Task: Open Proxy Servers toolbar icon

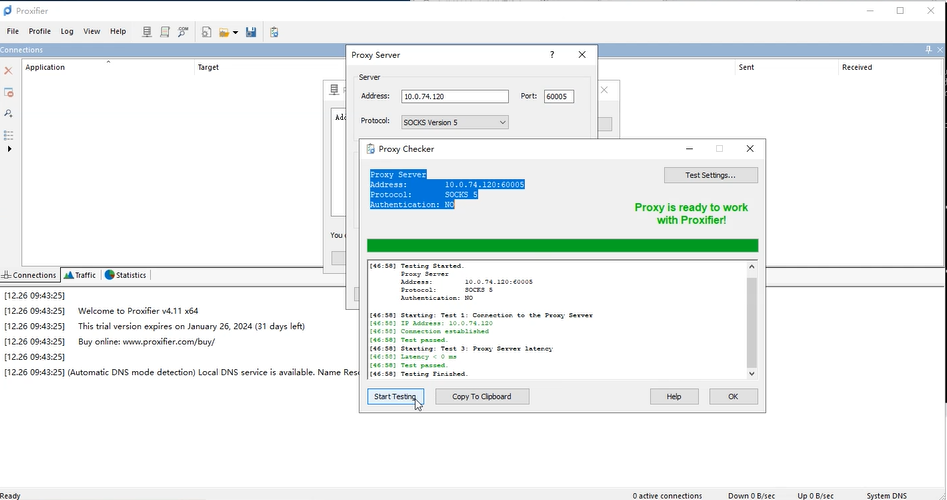Action: point(147,32)
